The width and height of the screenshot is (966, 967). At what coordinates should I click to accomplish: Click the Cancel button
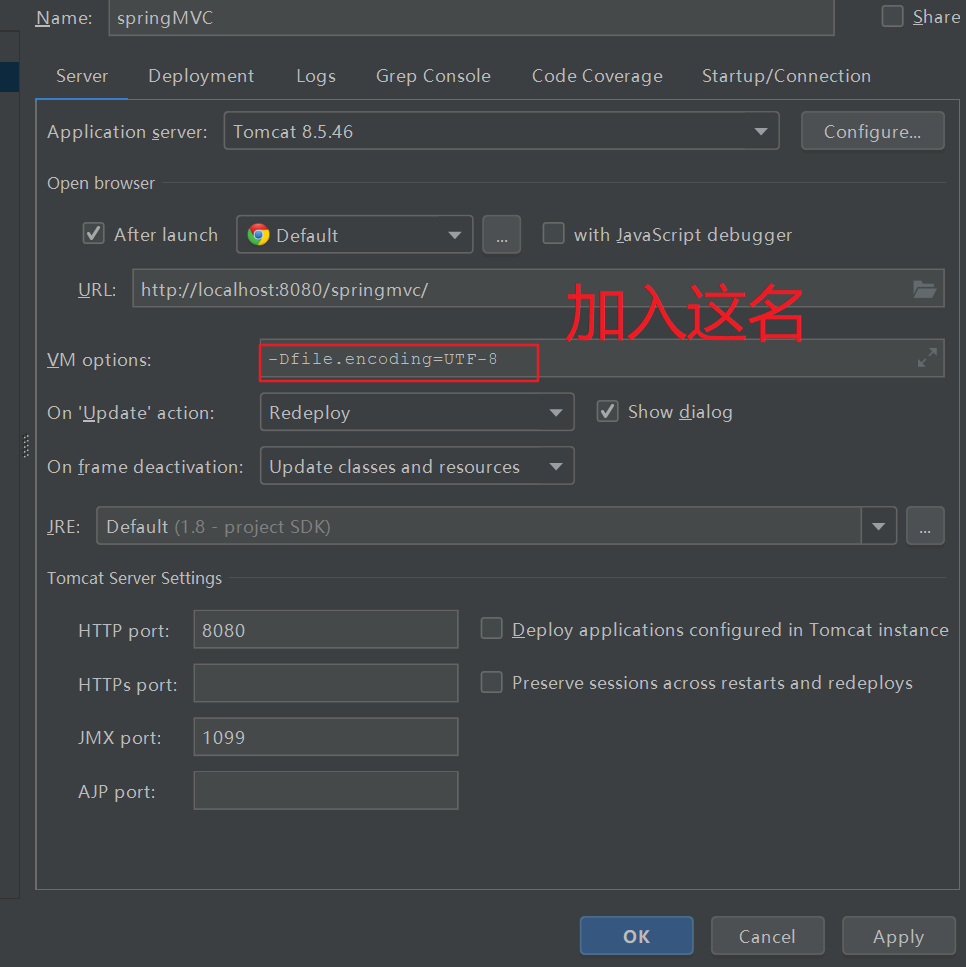767,936
